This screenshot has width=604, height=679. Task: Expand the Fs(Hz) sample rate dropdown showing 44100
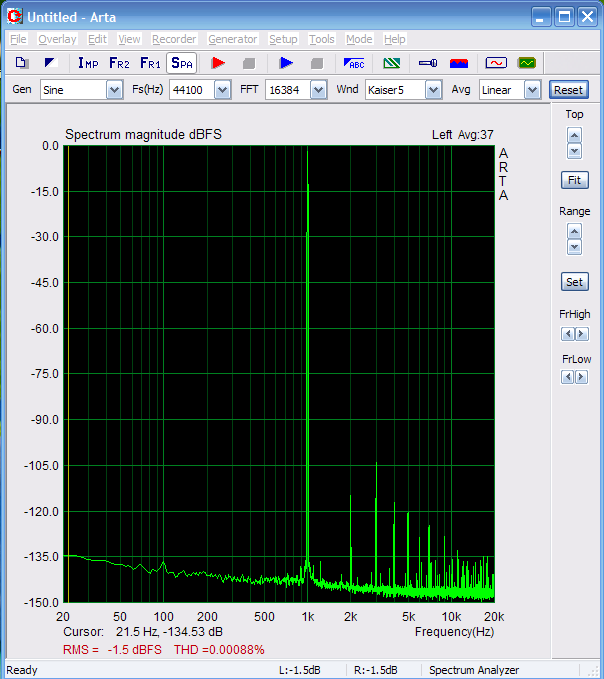[223, 90]
